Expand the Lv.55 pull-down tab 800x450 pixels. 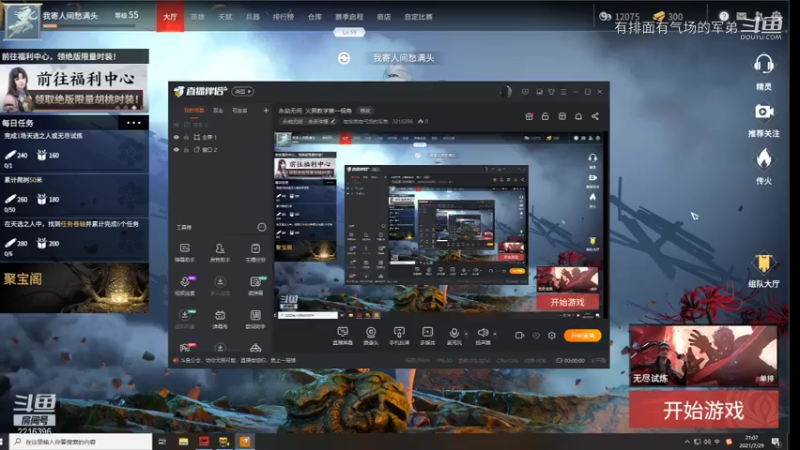click(349, 32)
